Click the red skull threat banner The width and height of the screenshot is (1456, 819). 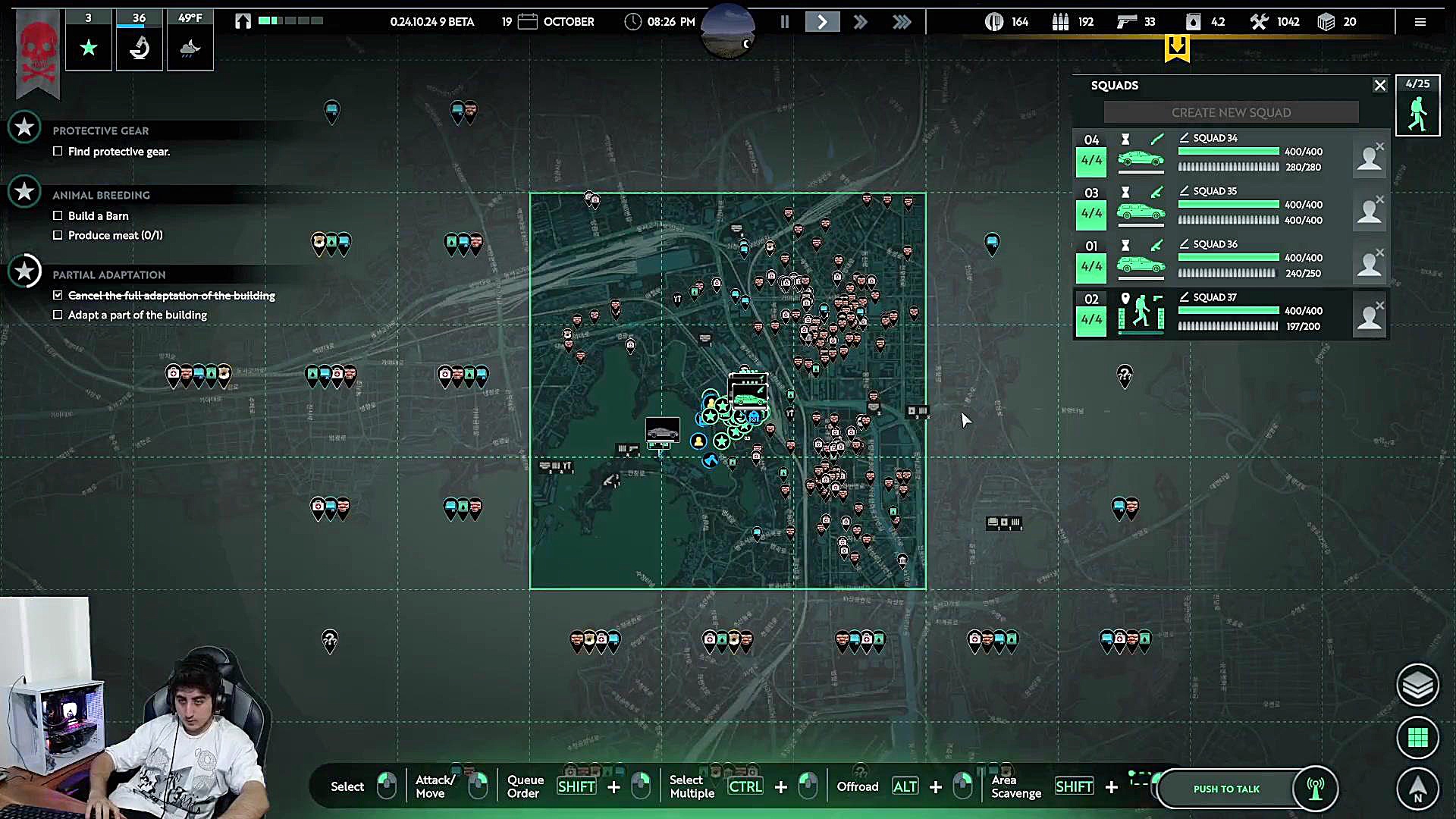point(37,53)
